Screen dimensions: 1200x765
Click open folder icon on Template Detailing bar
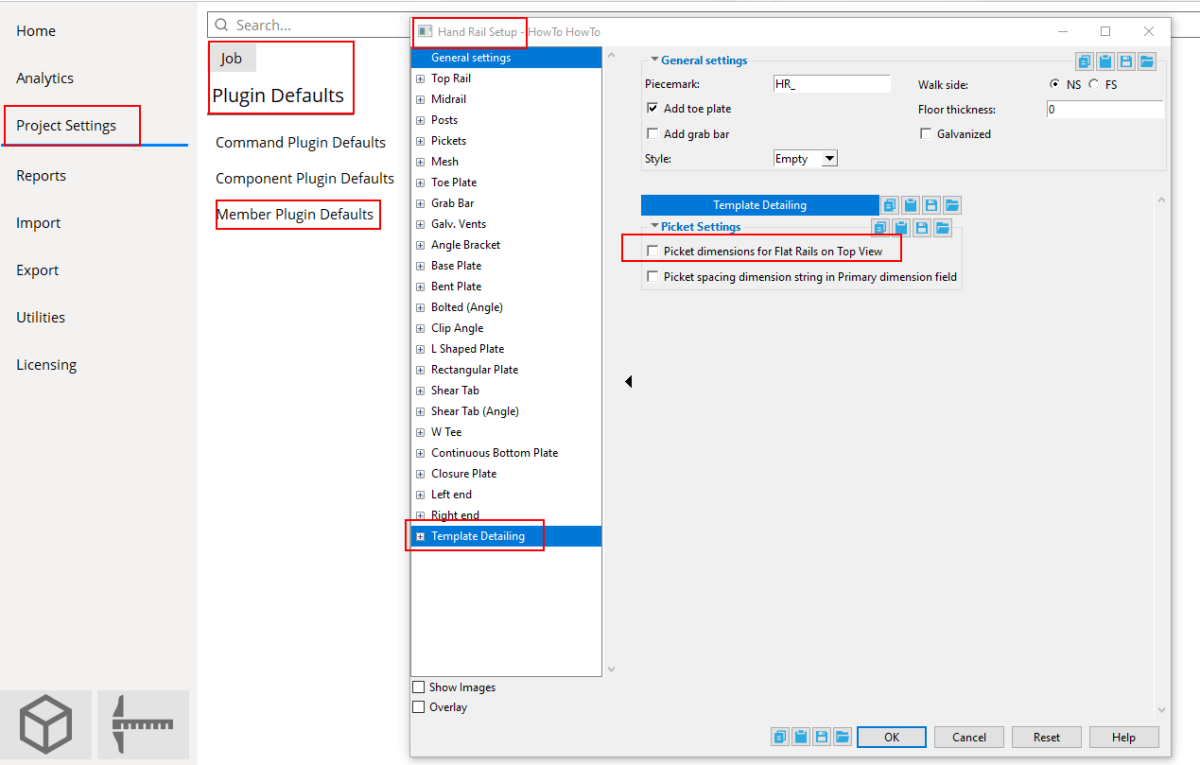coord(952,205)
